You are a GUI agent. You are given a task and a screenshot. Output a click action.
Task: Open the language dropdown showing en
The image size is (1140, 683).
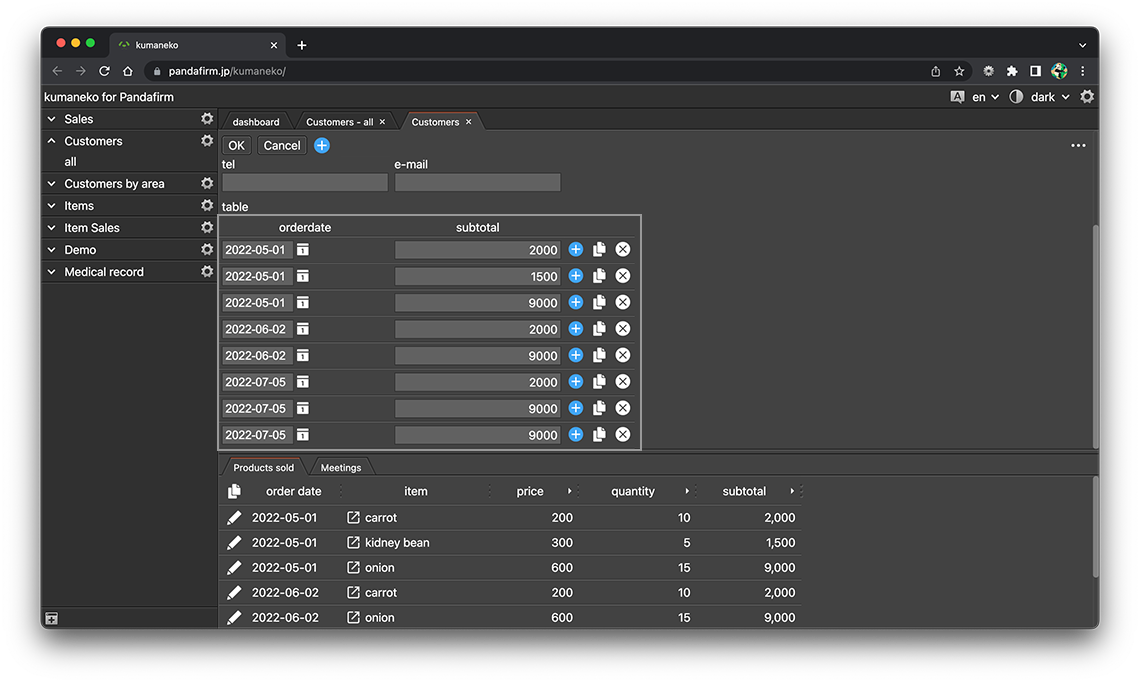985,97
